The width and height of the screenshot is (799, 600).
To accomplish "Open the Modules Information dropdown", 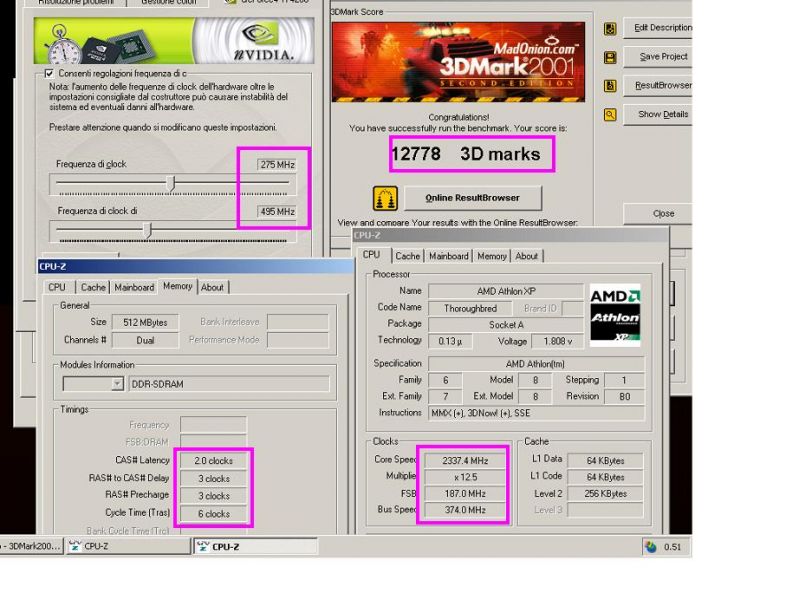I will point(117,384).
